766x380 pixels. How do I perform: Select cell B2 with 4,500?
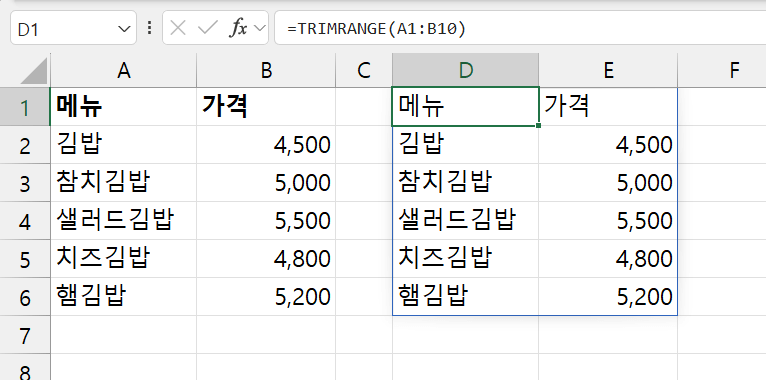[266, 145]
